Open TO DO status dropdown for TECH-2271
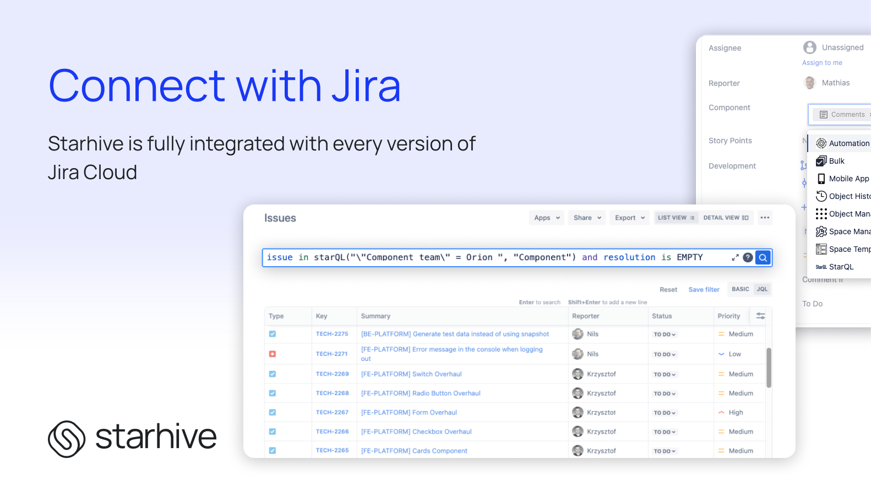Viewport: 871px width, 496px height. [664, 354]
